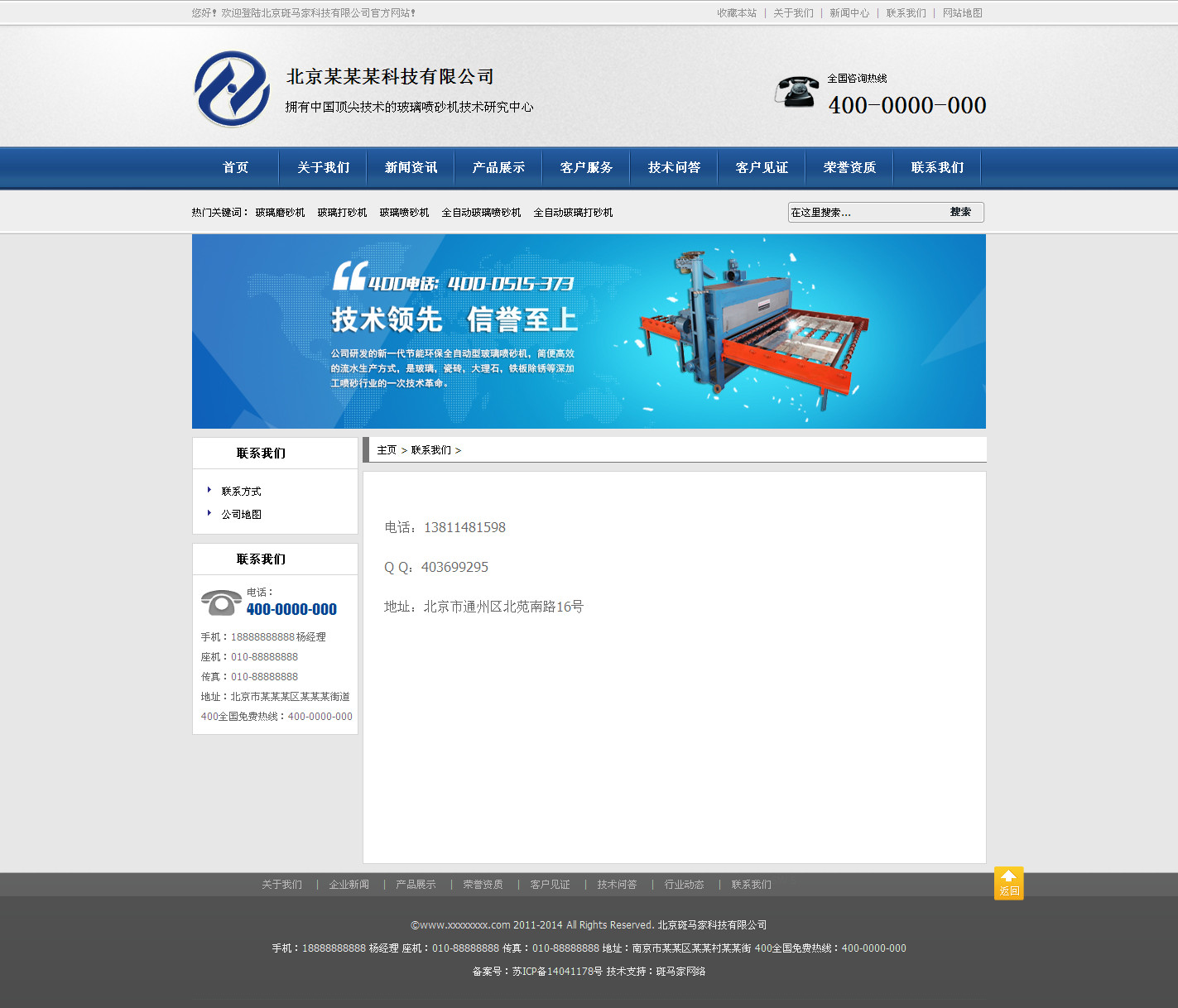Click the blue company logo icon
Viewport: 1178px width, 1008px height.
click(232, 89)
